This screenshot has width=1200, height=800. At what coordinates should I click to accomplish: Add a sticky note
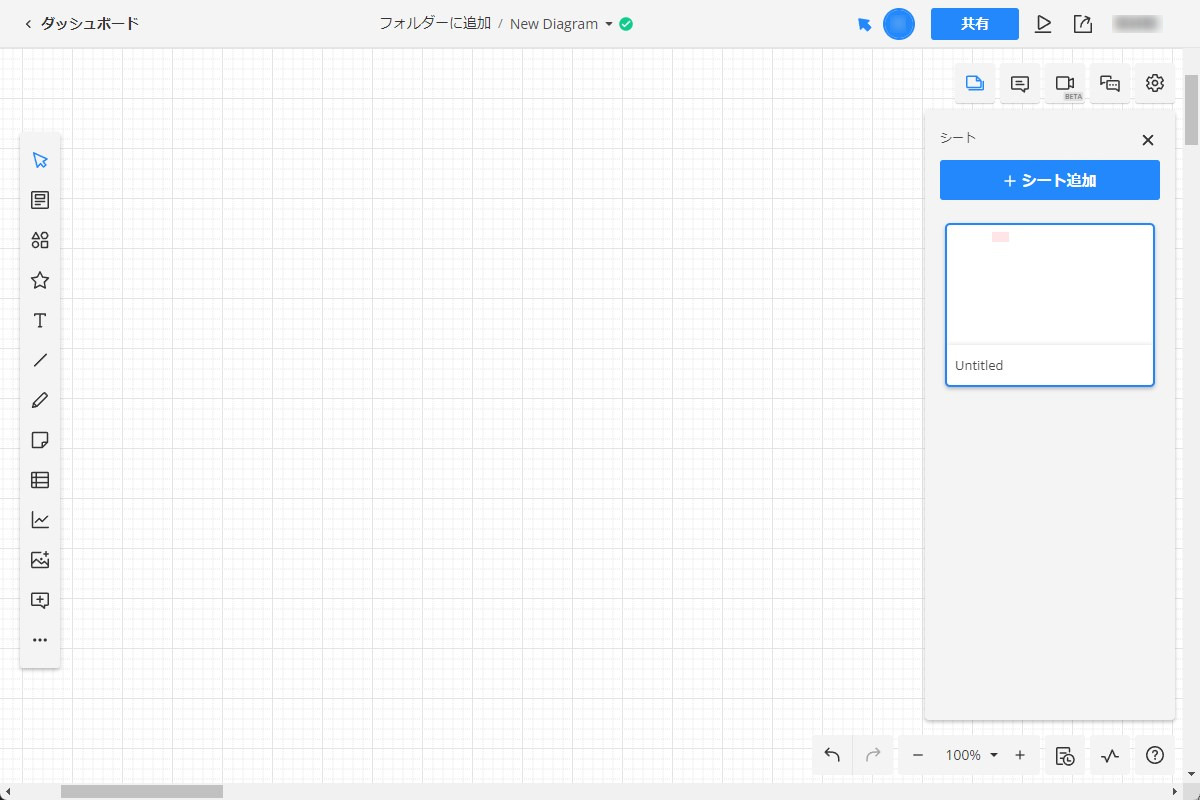pyautogui.click(x=40, y=440)
